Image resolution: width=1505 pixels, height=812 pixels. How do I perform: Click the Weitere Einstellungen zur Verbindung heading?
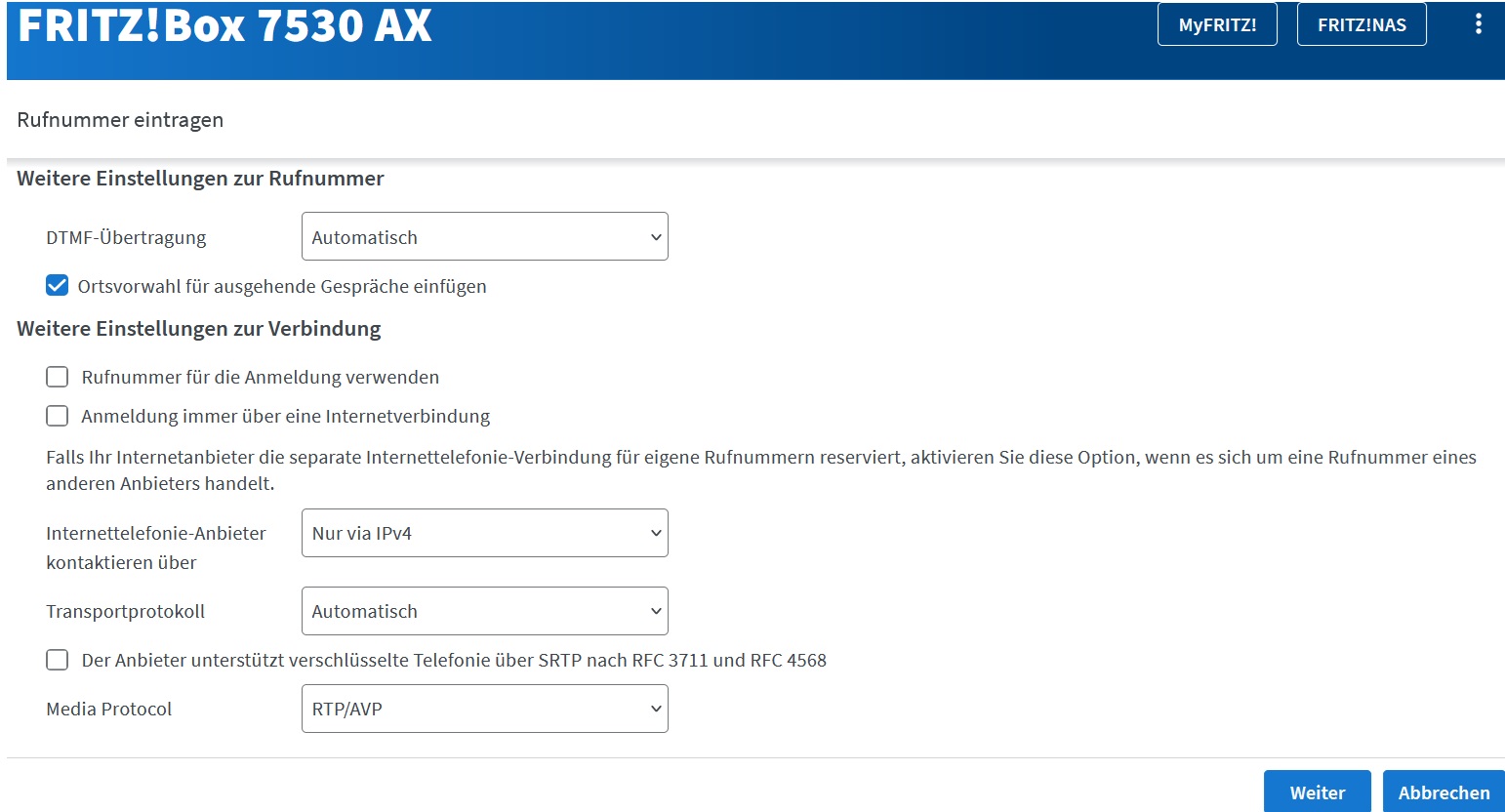pos(199,329)
